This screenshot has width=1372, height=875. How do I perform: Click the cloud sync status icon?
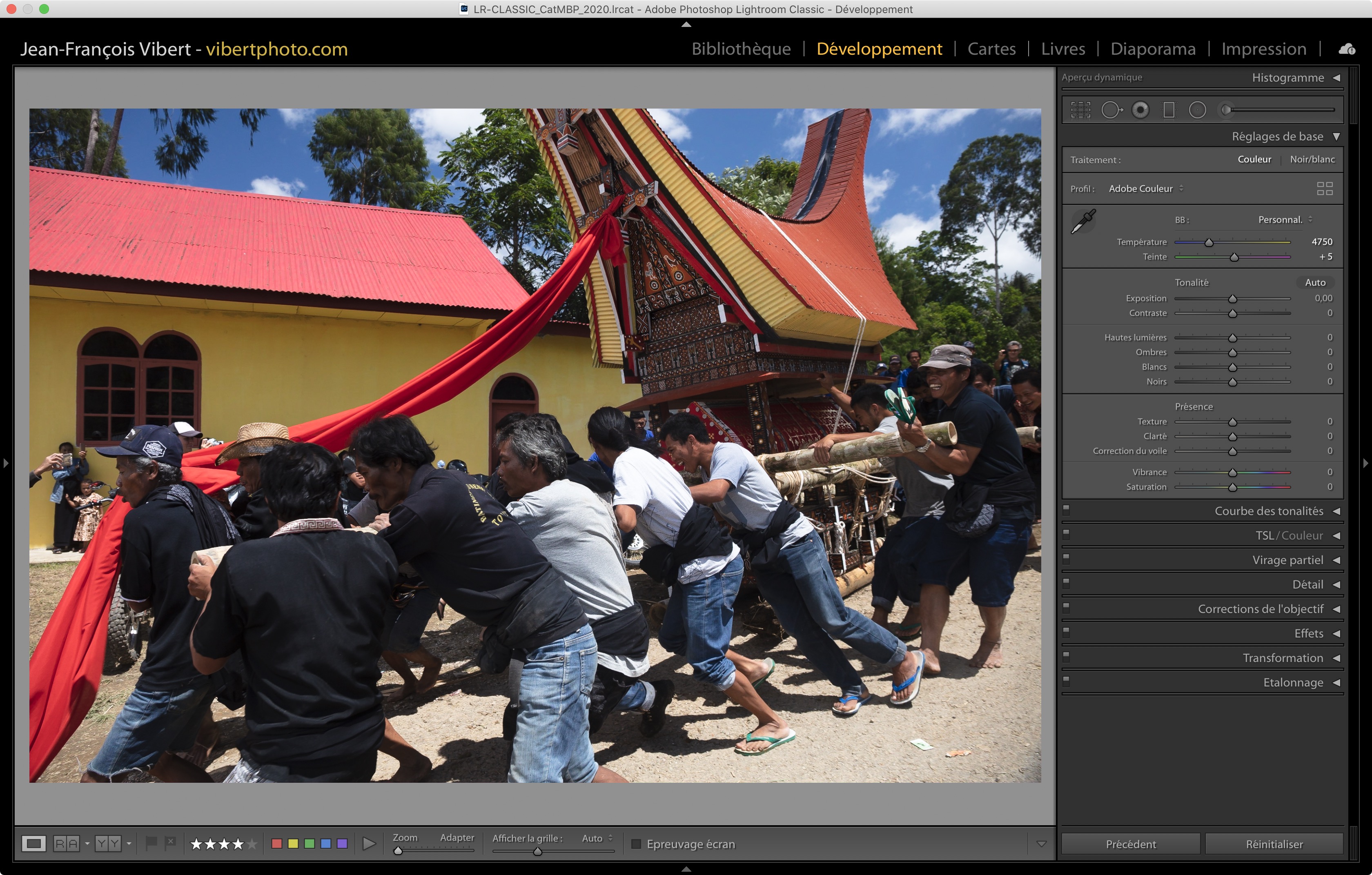pyautogui.click(x=1347, y=49)
